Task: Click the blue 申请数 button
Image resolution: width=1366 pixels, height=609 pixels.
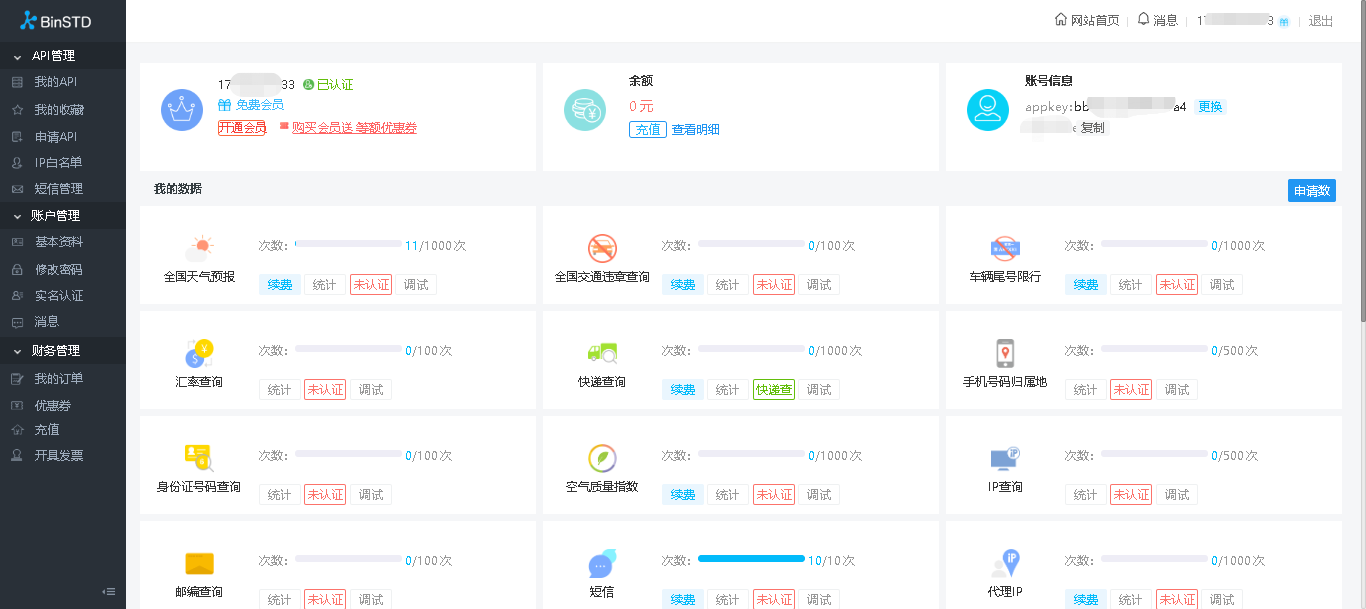Action: coord(1311,191)
